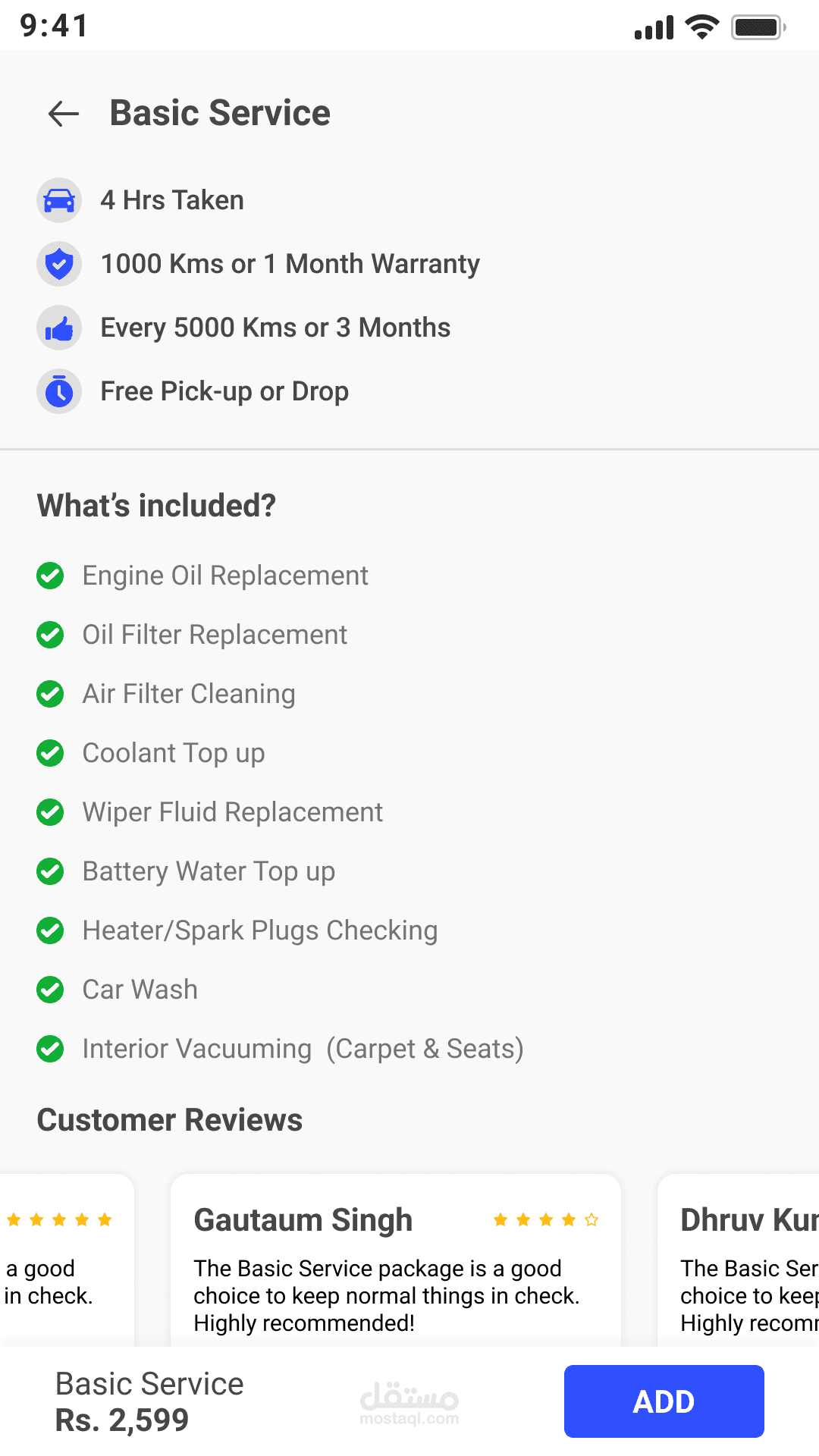Tap the cellular signal icon

click(654, 27)
